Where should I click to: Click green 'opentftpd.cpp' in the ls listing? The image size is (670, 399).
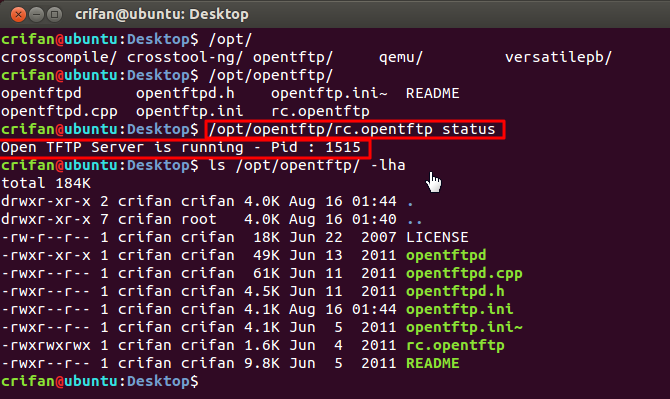click(x=464, y=273)
